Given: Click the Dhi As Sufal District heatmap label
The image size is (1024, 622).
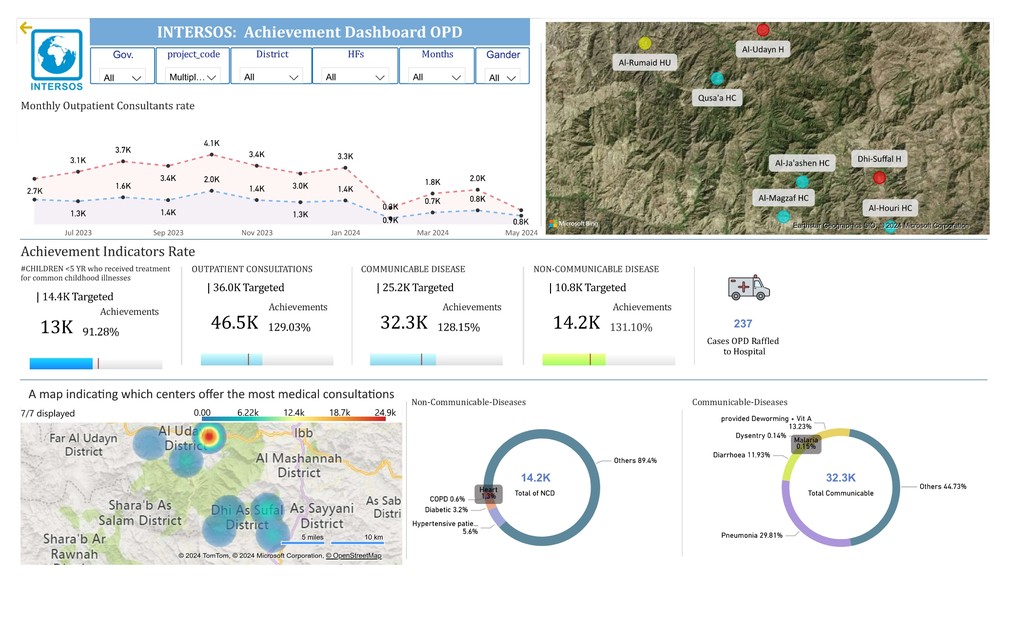Looking at the screenshot, I should (247, 517).
